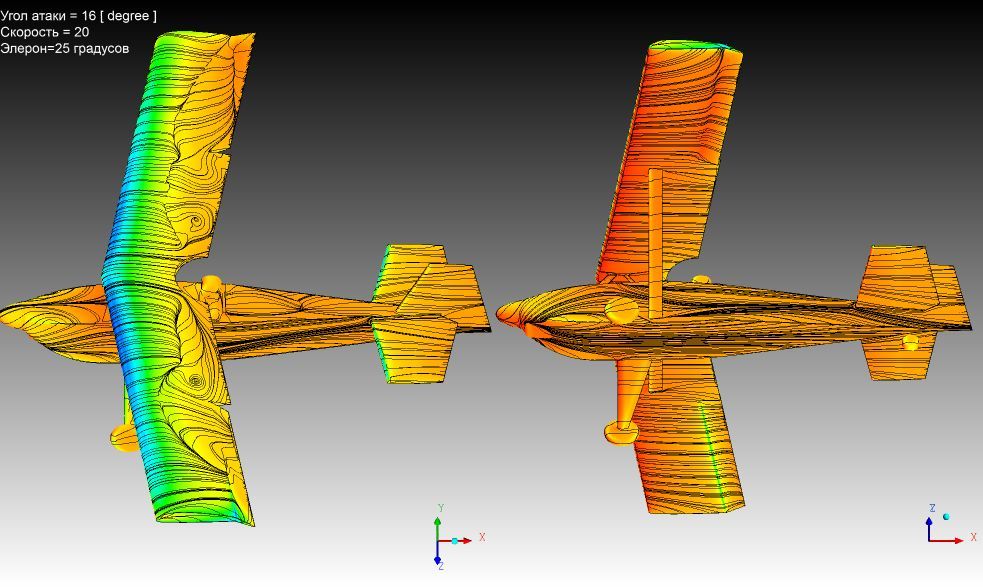Click the cyan dot beside right triad
983x587 pixels.
click(x=946, y=517)
